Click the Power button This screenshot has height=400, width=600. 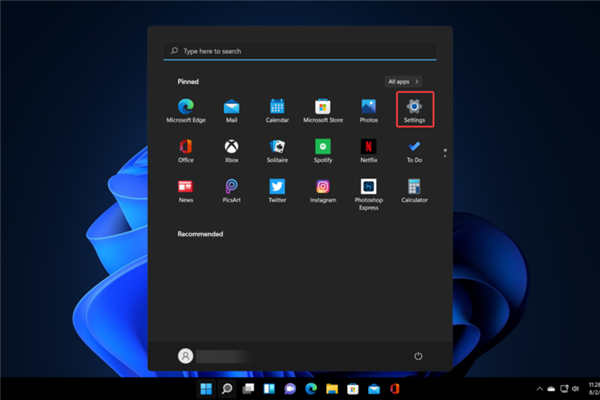tap(418, 356)
